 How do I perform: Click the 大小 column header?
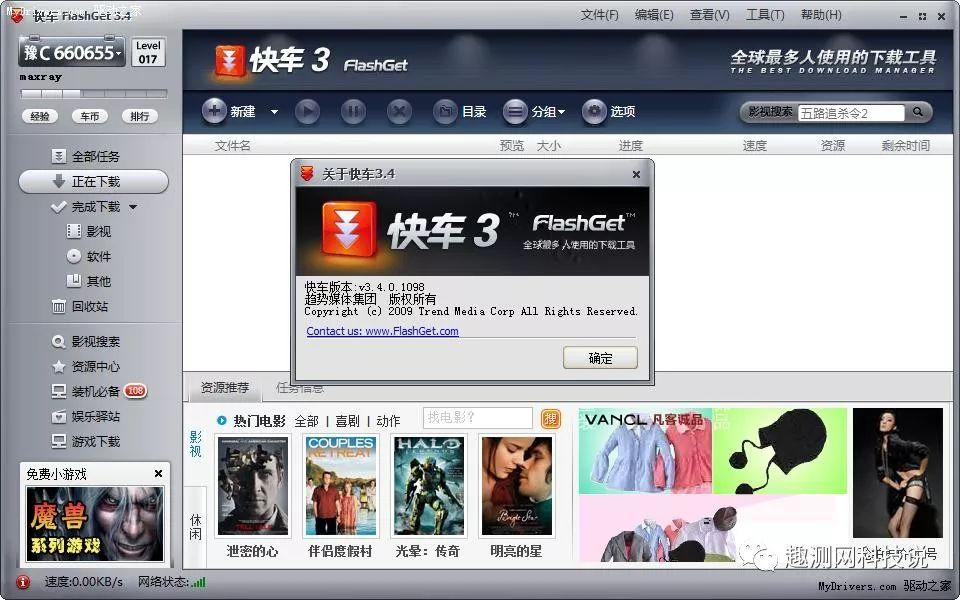[x=549, y=146]
